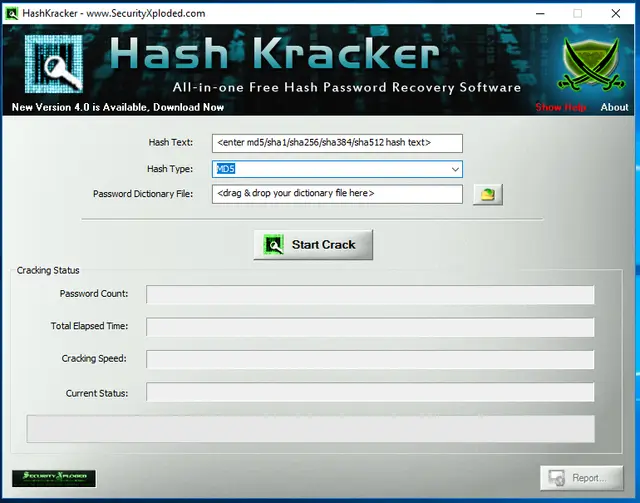
Task: Minimize the HashKracker window
Action: point(540,13)
